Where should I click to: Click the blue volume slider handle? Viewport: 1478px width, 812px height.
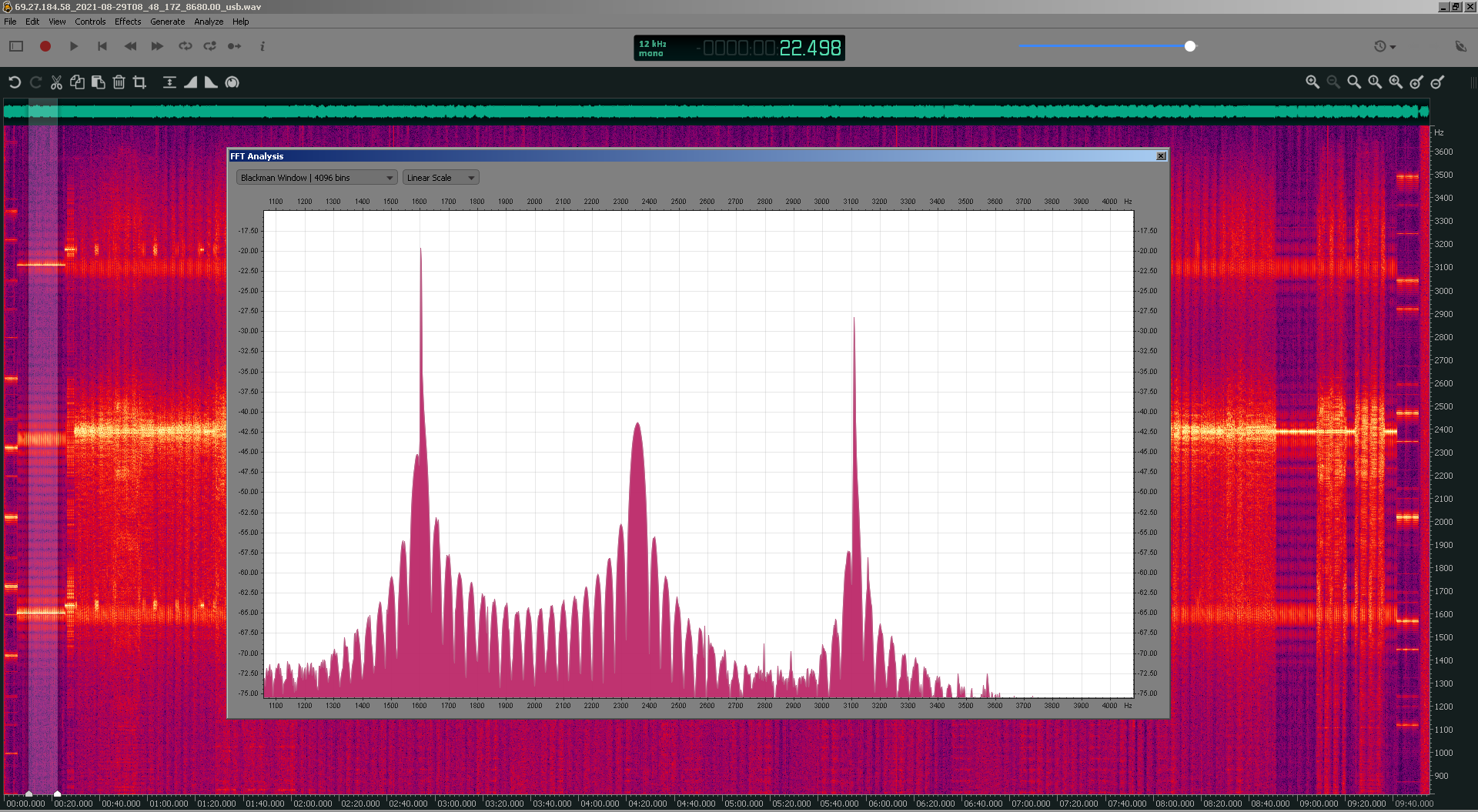click(1190, 46)
